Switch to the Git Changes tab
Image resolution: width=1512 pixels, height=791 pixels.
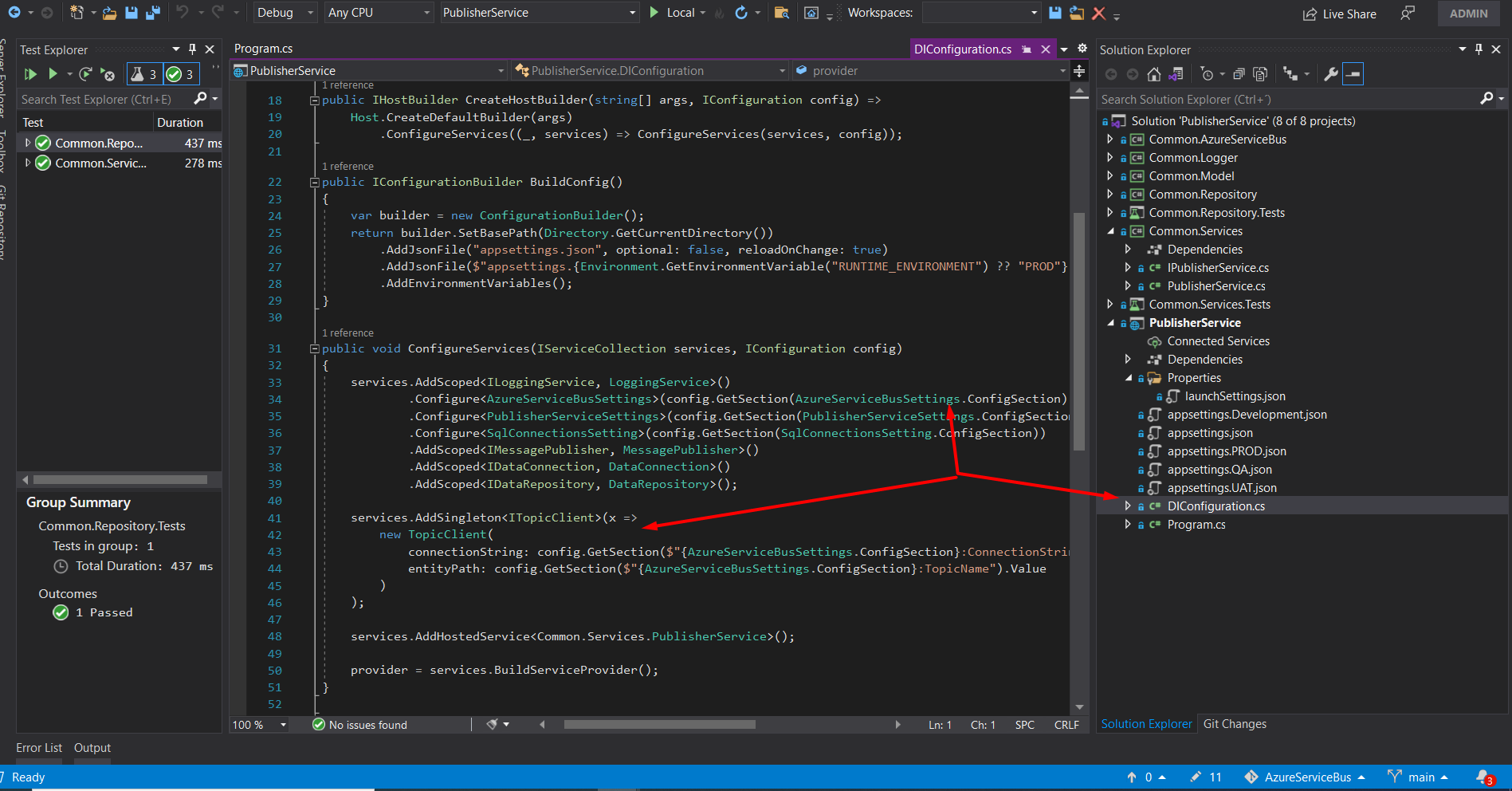pos(1235,723)
